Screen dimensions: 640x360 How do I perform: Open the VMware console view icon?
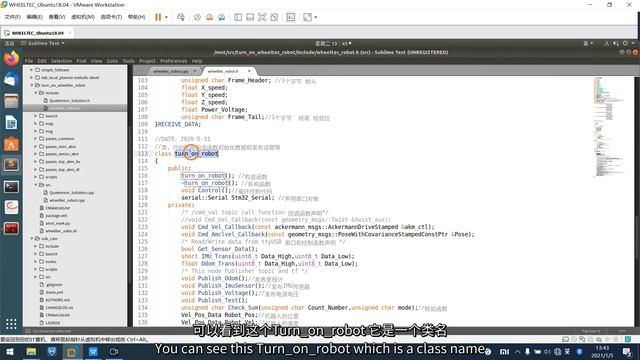click(x=291, y=17)
